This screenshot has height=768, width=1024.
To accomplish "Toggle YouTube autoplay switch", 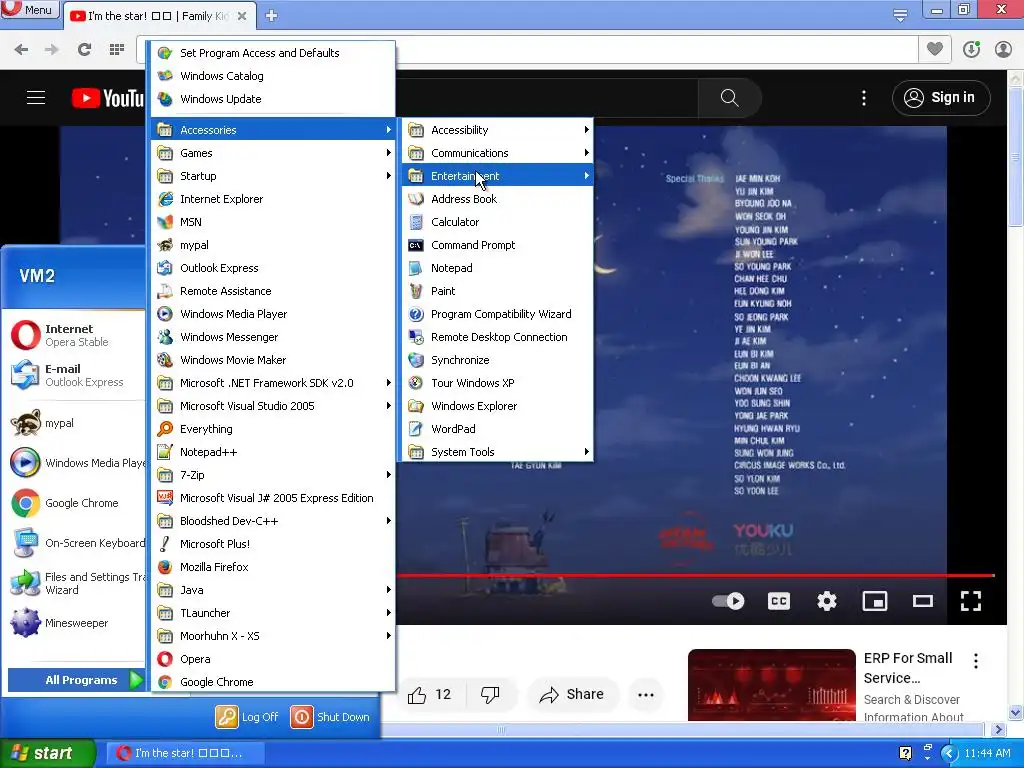I will click(x=728, y=601).
